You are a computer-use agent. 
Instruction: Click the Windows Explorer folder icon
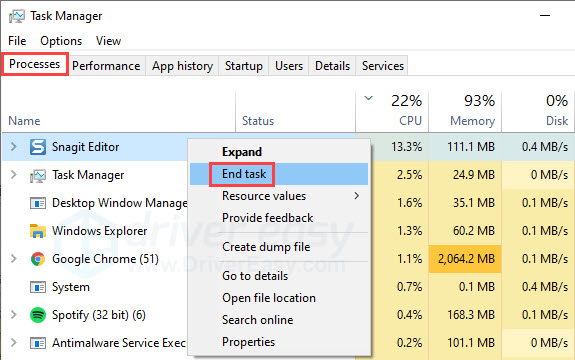tap(38, 231)
